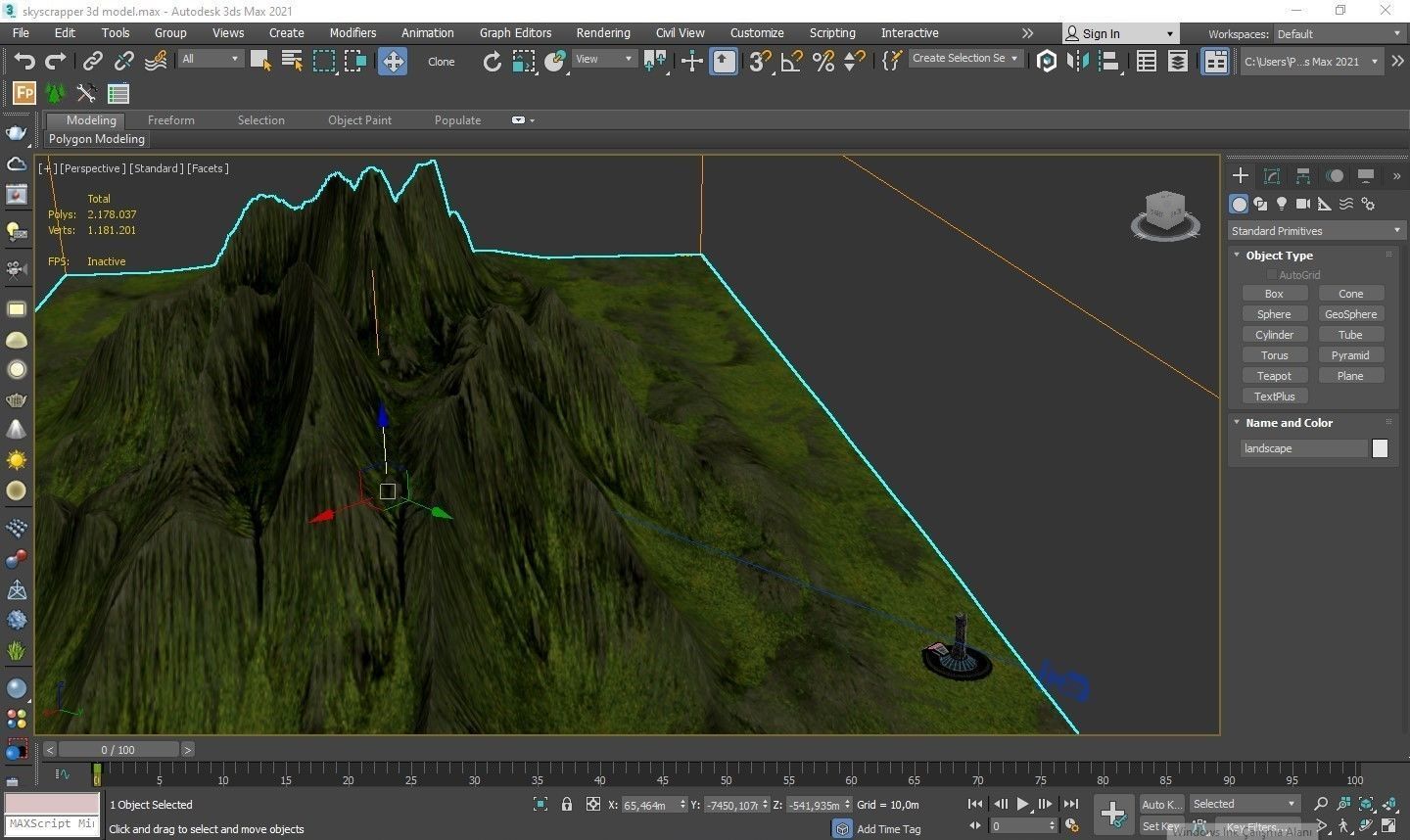Viewport: 1410px width, 840px height.
Task: Create a Teapot primitive
Action: click(x=1274, y=376)
